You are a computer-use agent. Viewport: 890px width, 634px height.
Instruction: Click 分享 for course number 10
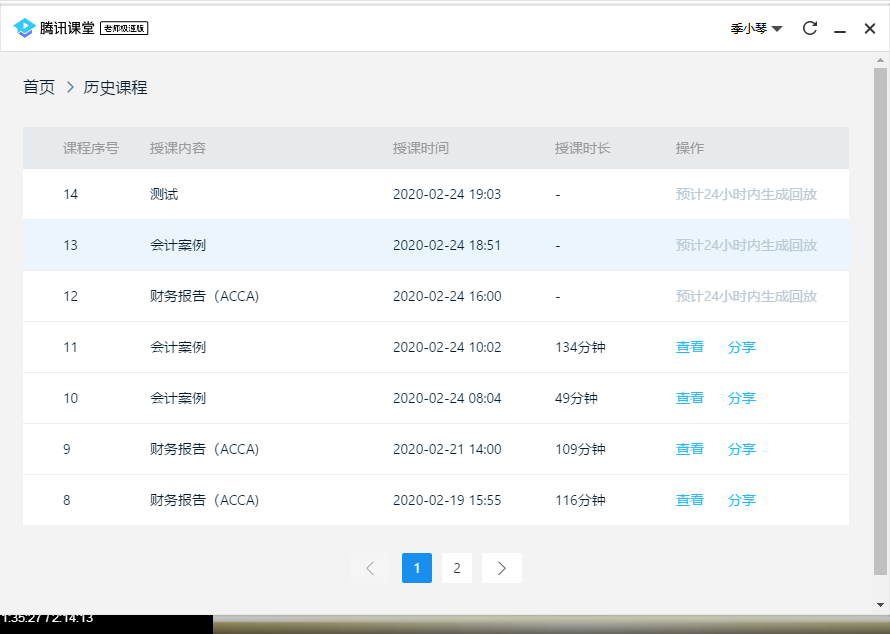pos(741,398)
